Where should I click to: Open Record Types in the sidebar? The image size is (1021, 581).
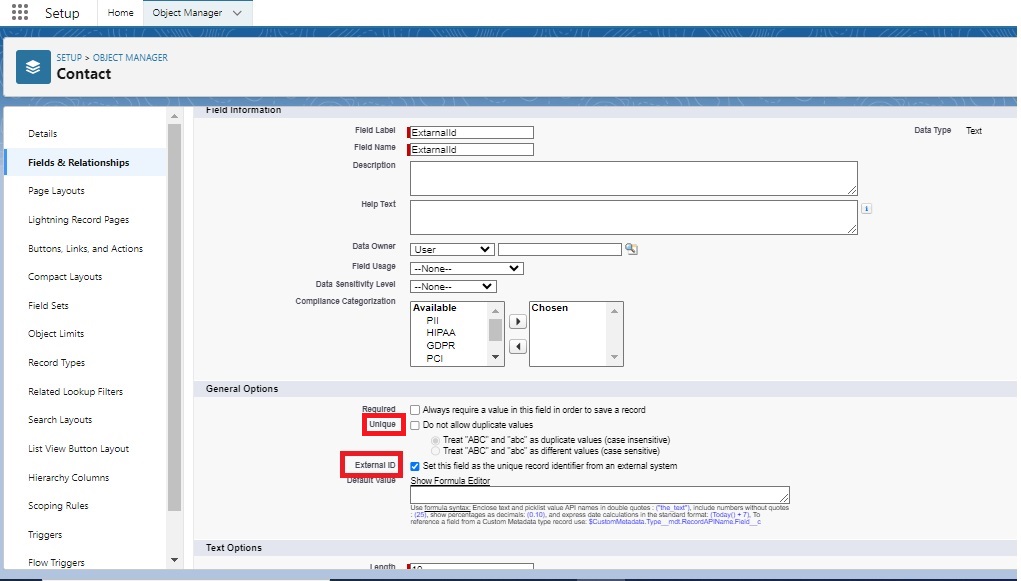pyautogui.click(x=57, y=363)
